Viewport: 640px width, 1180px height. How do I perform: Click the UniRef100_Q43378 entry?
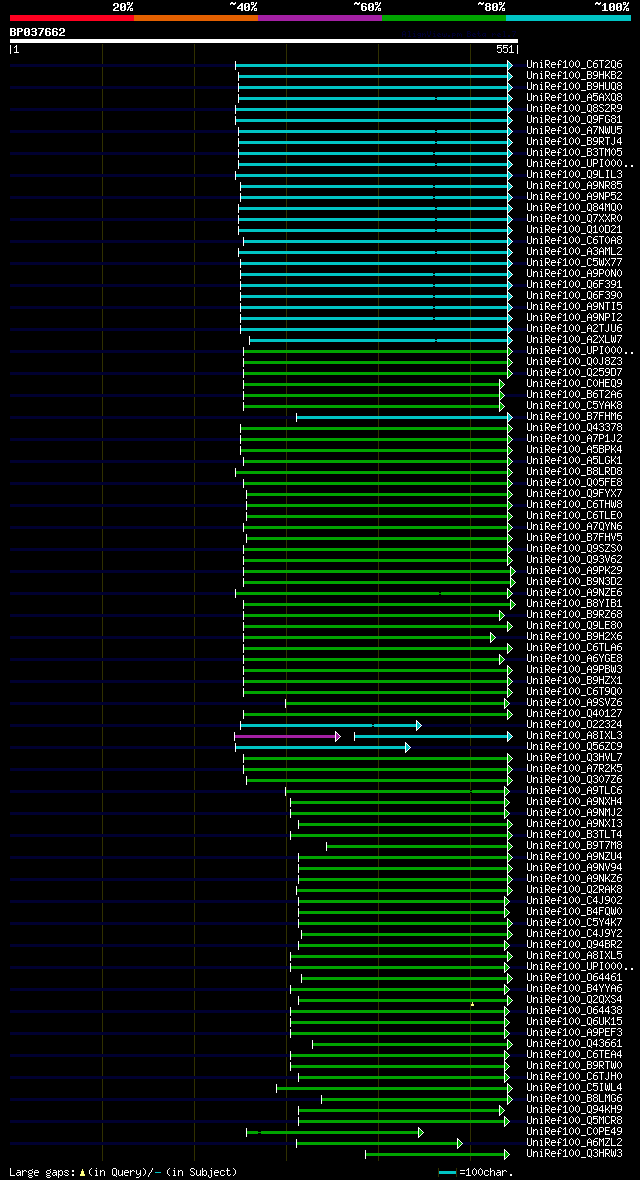click(x=574, y=427)
